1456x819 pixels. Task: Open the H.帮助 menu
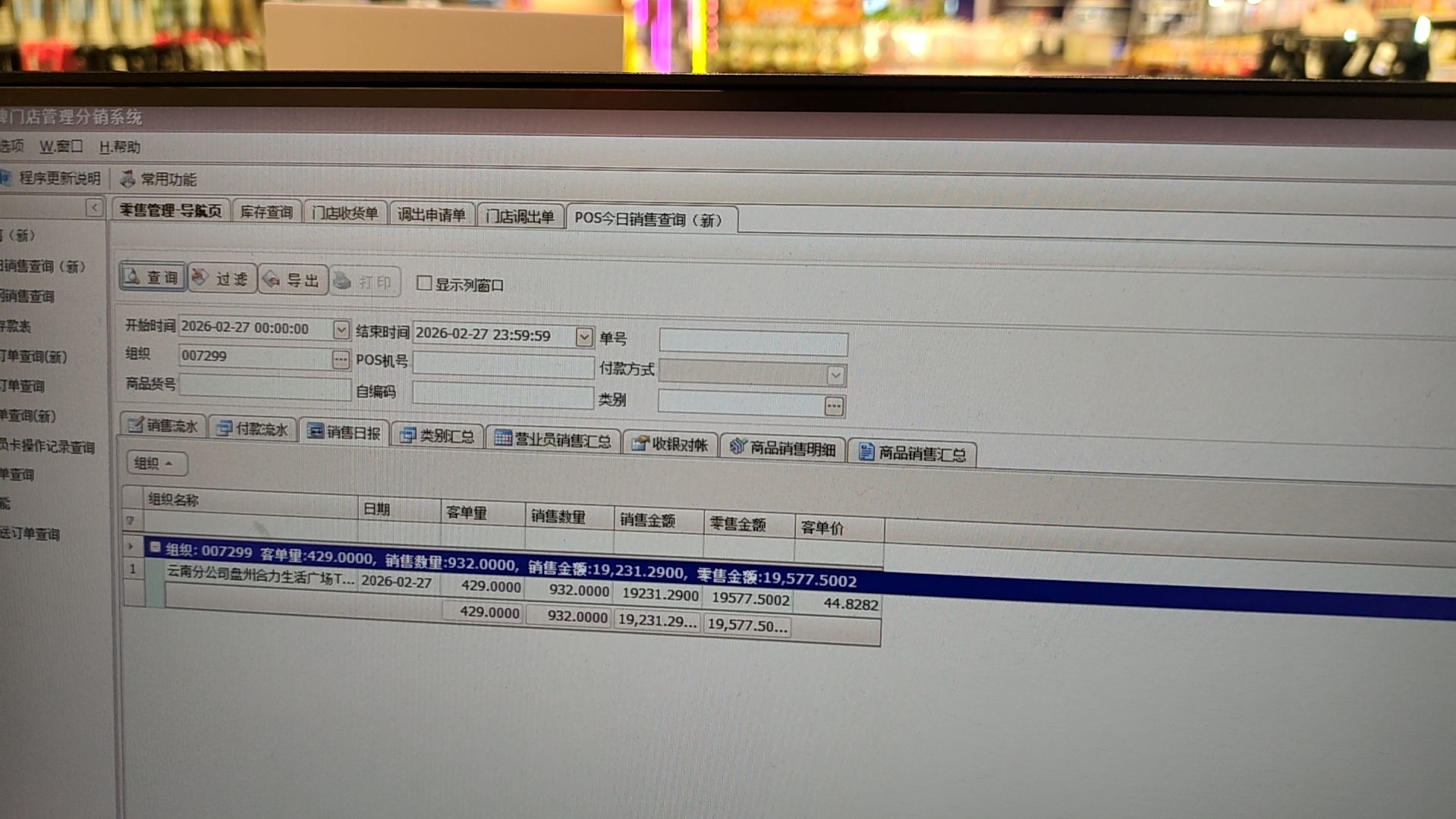click(x=120, y=147)
